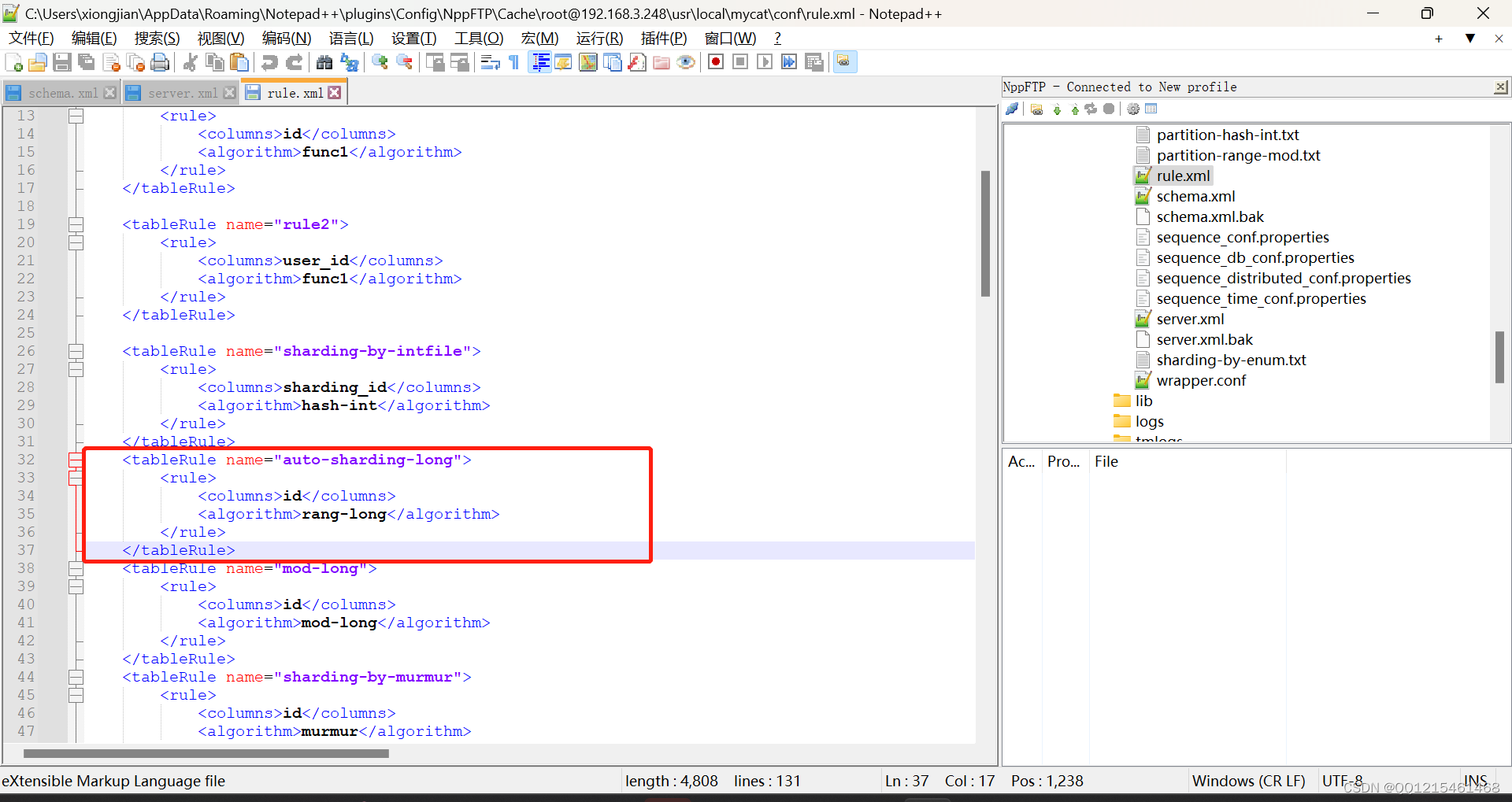
Task: Open the NppFTP cache directory icon
Action: pyautogui.click(x=1037, y=109)
